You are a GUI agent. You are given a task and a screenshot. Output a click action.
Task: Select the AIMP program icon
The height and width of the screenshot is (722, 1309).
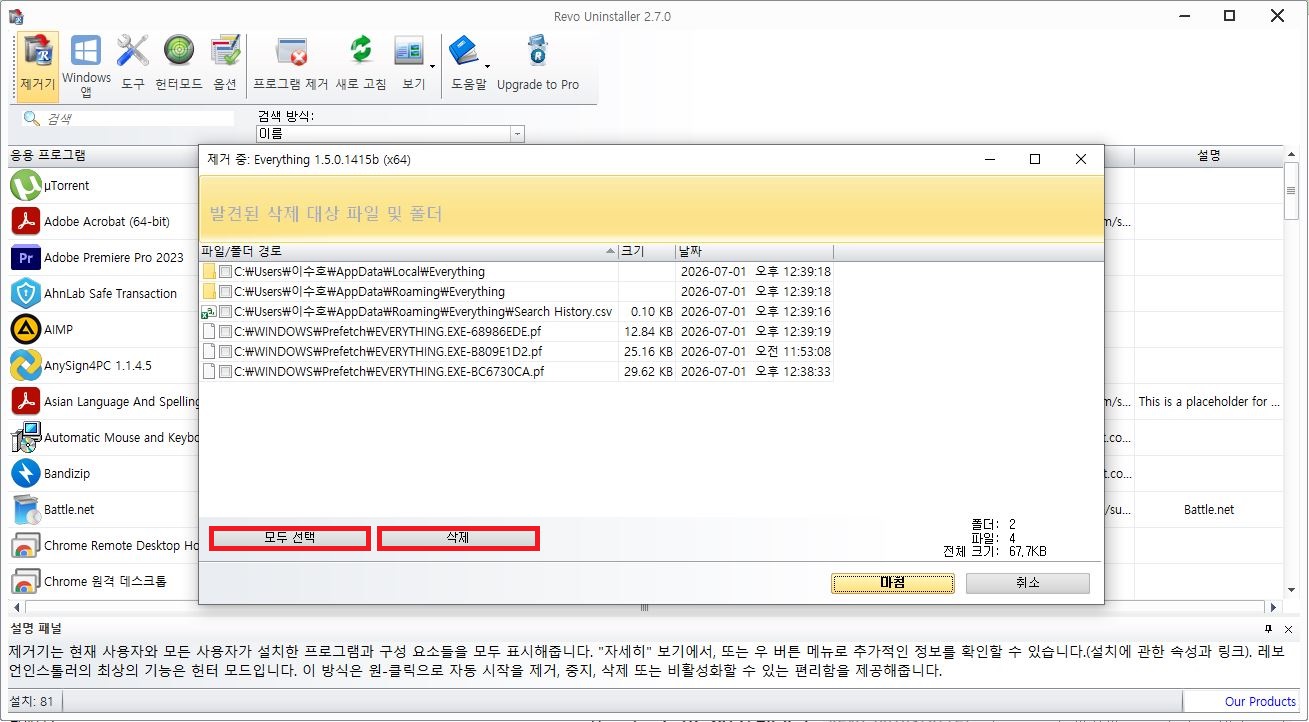pyautogui.click(x=26, y=330)
